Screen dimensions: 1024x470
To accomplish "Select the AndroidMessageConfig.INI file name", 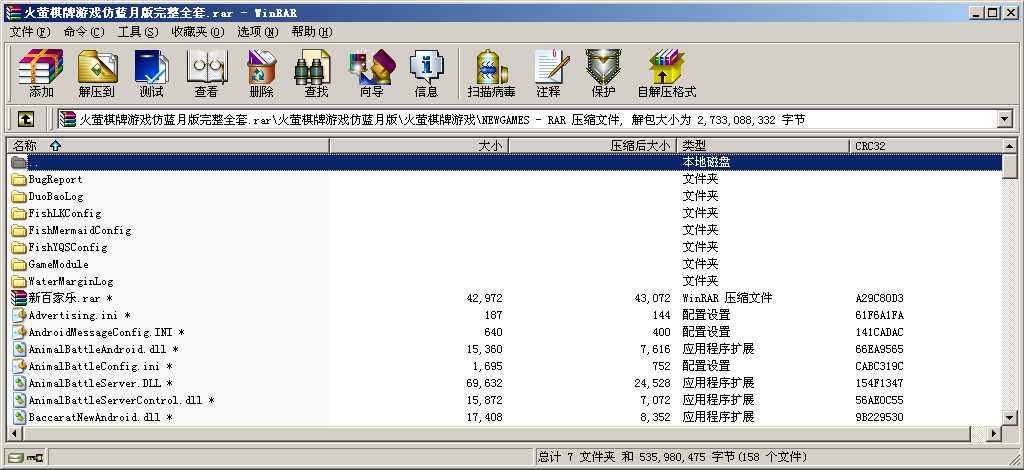I will 106,332.
